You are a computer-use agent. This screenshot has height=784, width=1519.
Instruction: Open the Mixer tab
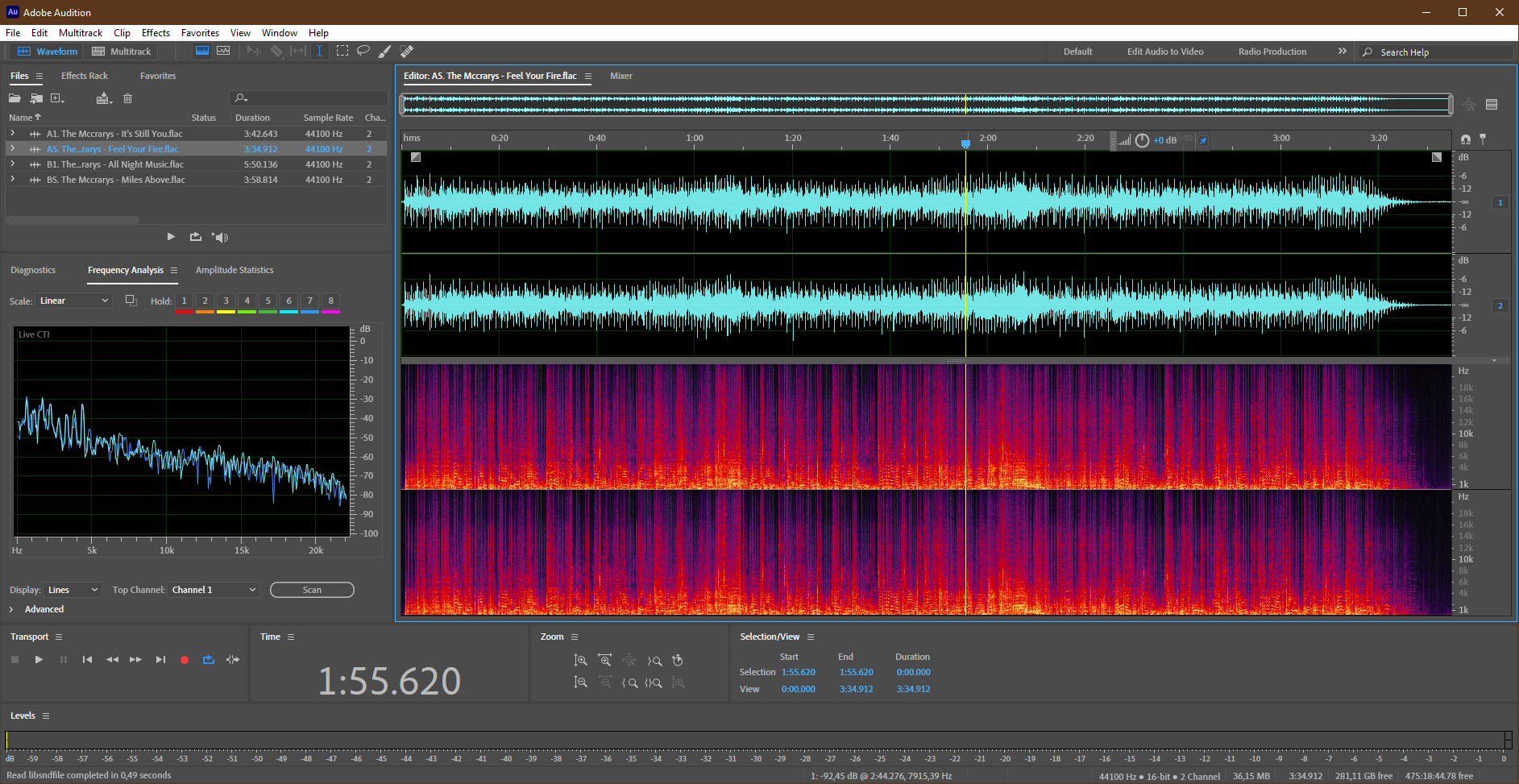(621, 76)
